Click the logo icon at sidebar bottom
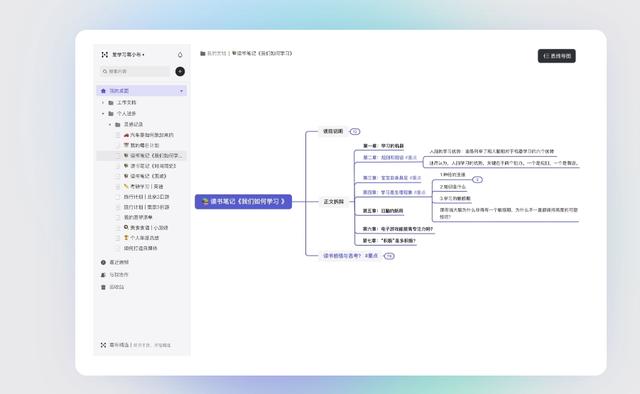Image resolution: width=640 pixels, height=394 pixels. (x=103, y=345)
